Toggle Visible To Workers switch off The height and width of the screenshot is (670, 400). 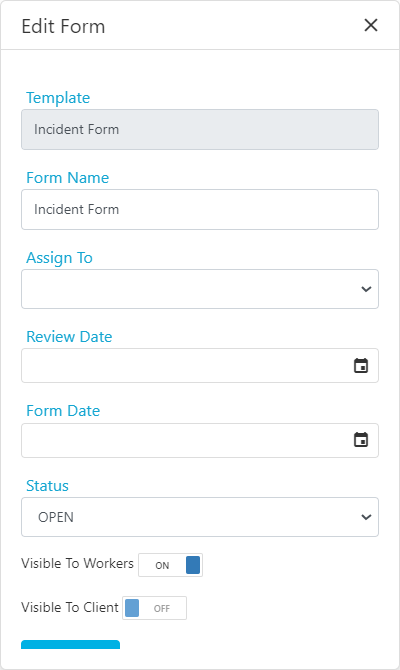coord(171,565)
